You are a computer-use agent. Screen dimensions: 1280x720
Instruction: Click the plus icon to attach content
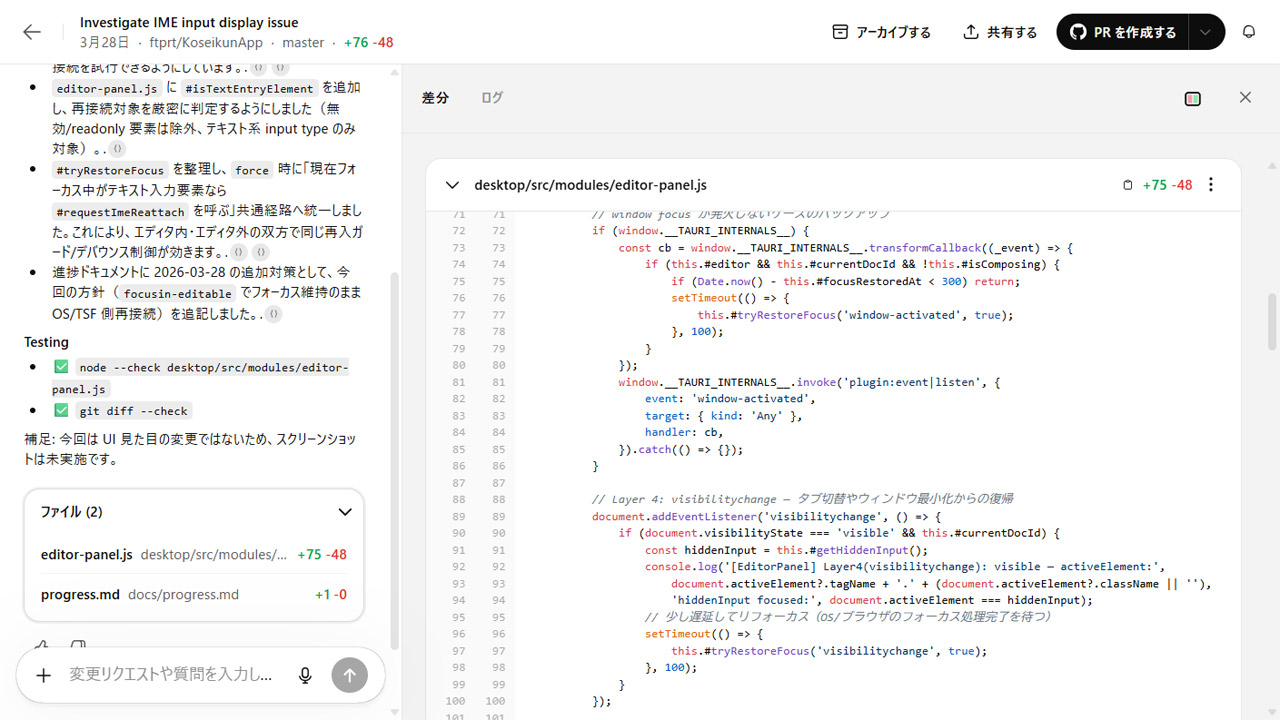coord(43,675)
